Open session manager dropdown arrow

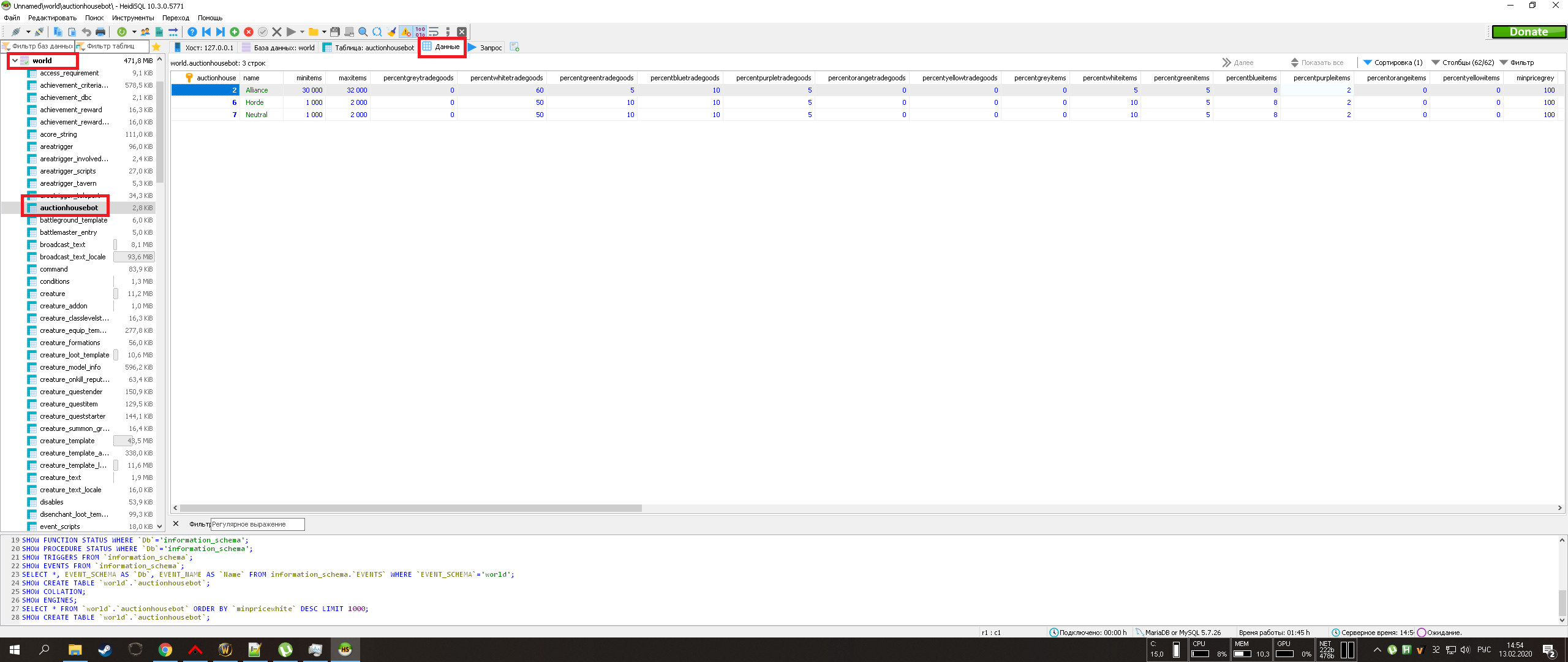[28, 32]
